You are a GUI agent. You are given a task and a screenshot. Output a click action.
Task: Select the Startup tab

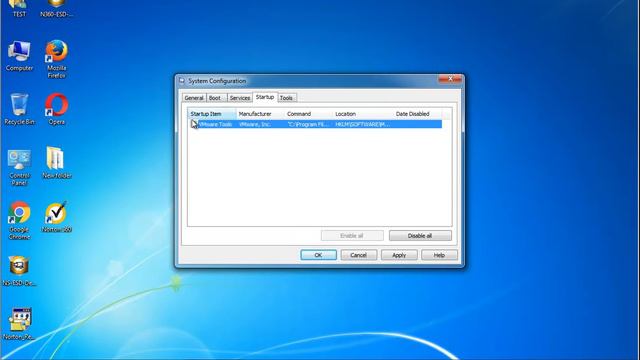click(265, 97)
